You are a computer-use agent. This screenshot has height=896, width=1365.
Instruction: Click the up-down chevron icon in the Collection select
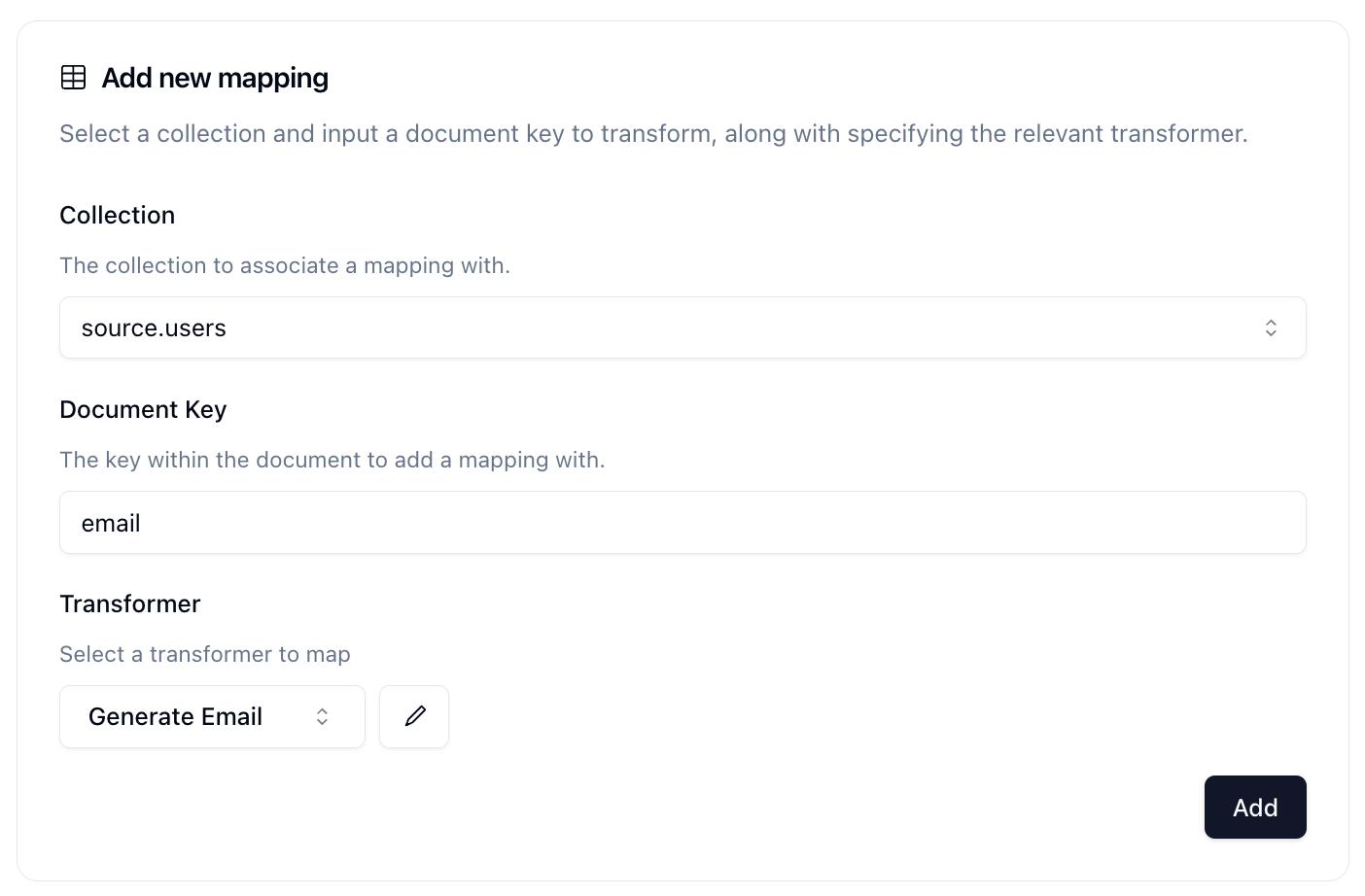tap(1271, 328)
